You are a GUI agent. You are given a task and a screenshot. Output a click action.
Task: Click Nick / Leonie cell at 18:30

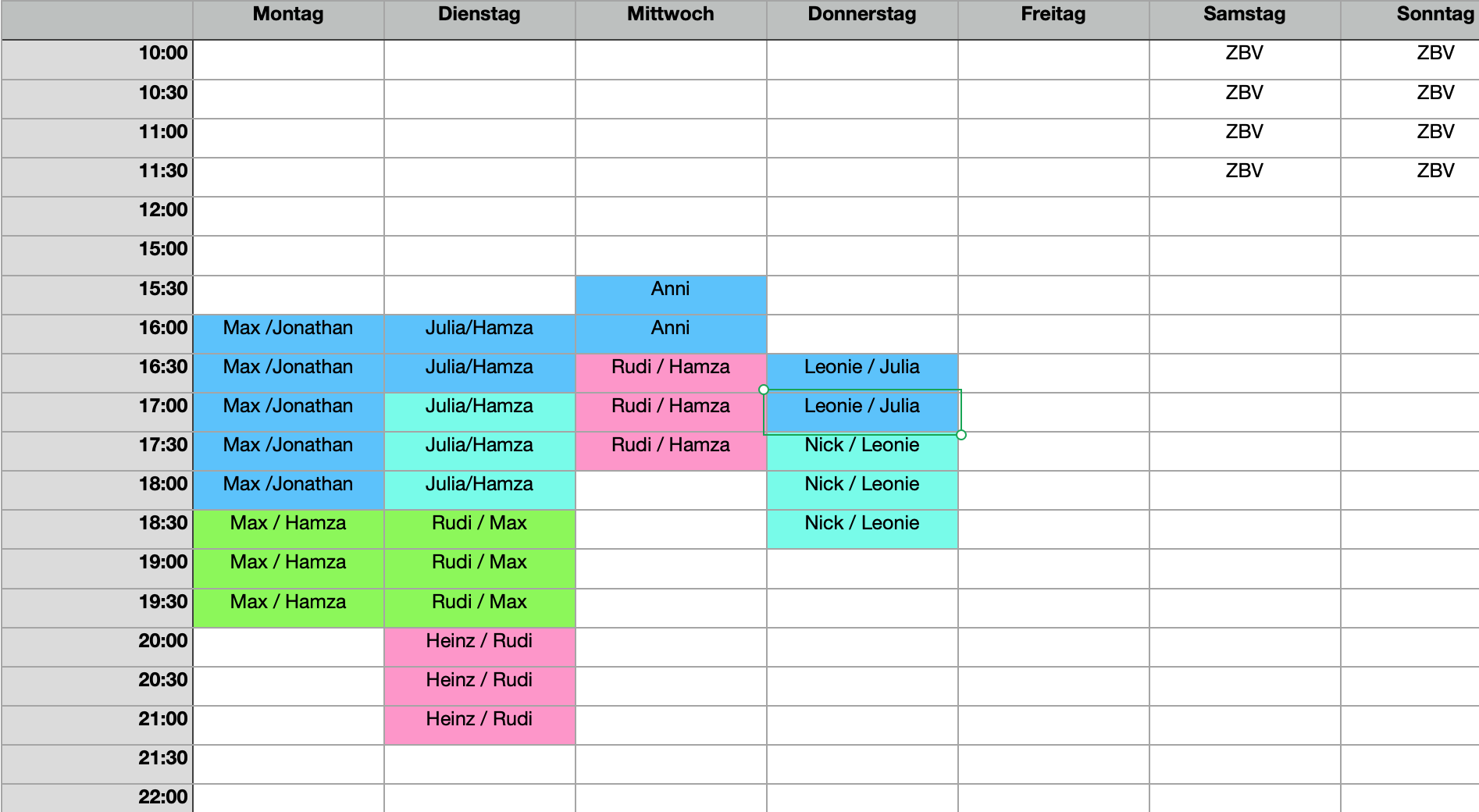[862, 529]
